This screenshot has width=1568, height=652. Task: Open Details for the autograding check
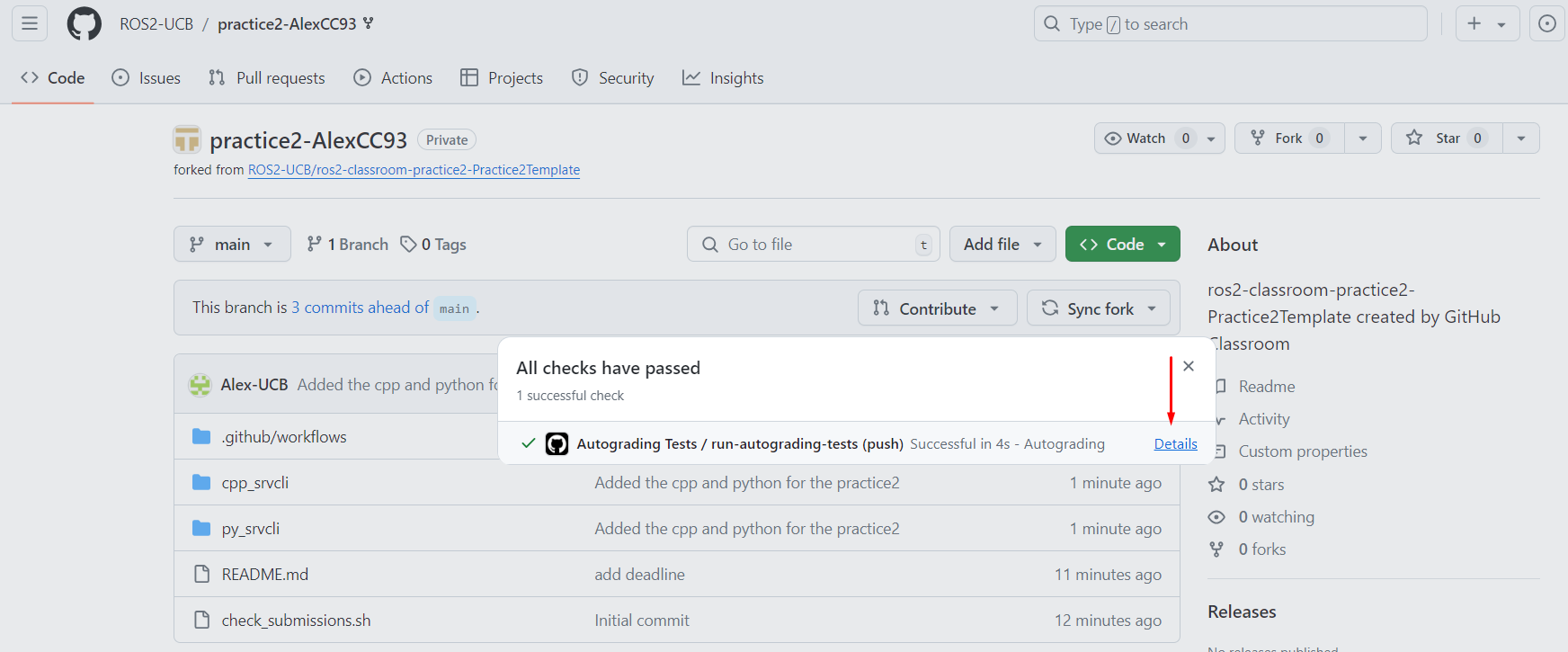pos(1175,443)
